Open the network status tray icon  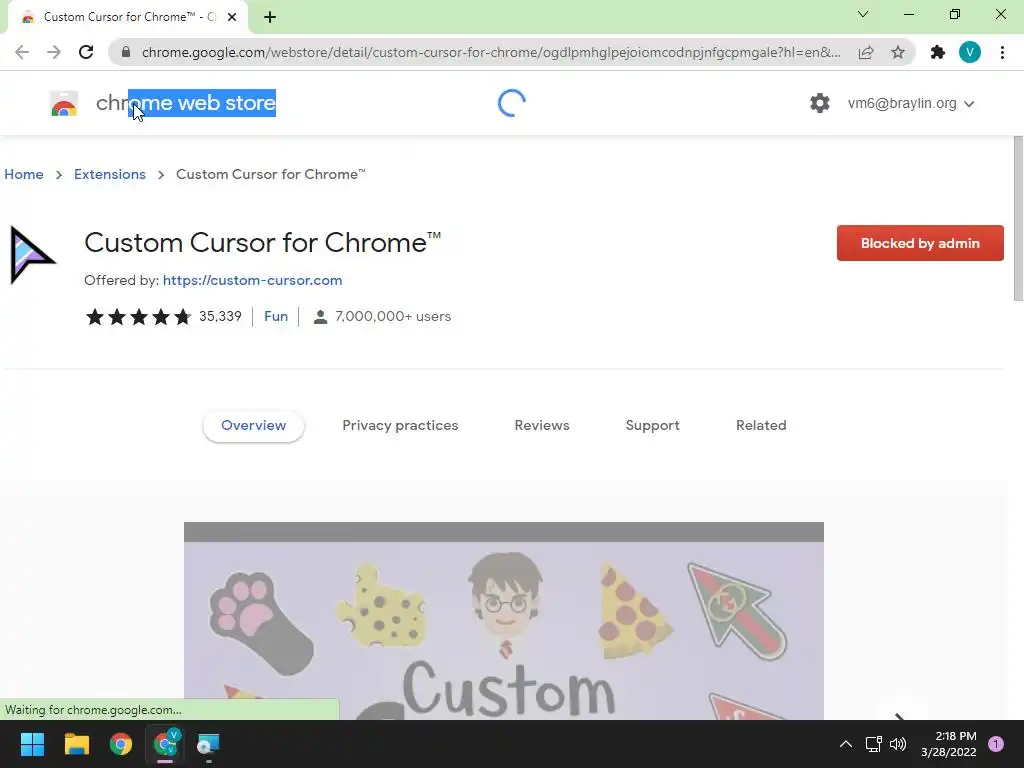(x=873, y=744)
